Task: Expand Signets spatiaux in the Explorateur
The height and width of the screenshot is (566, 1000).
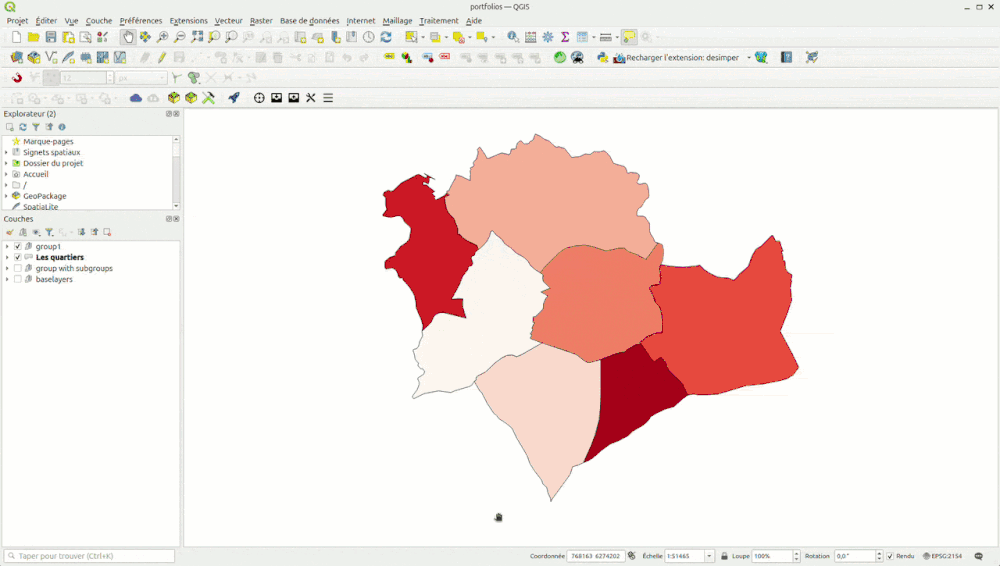Action: pyautogui.click(x=6, y=153)
